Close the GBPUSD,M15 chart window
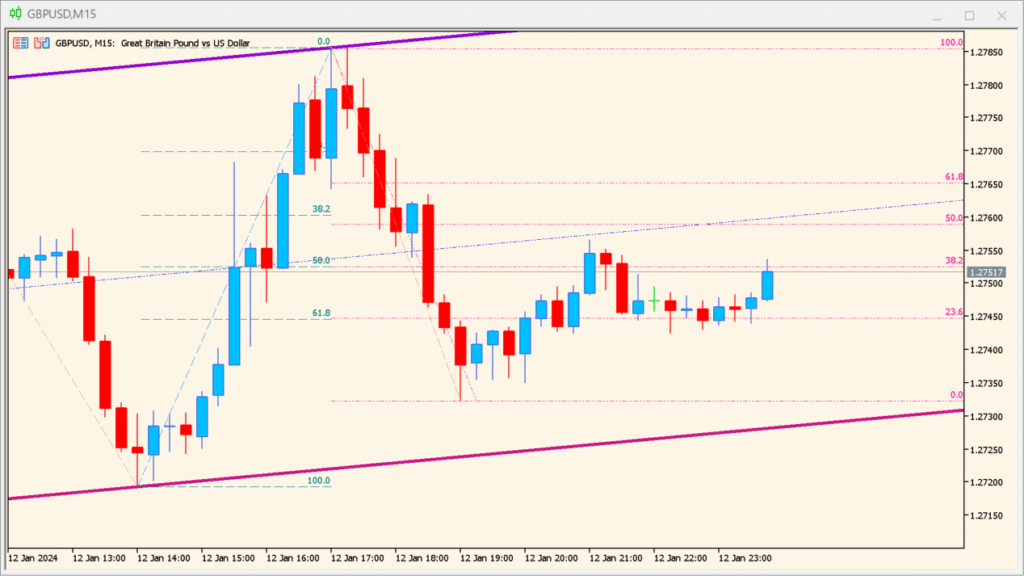 1000,15
